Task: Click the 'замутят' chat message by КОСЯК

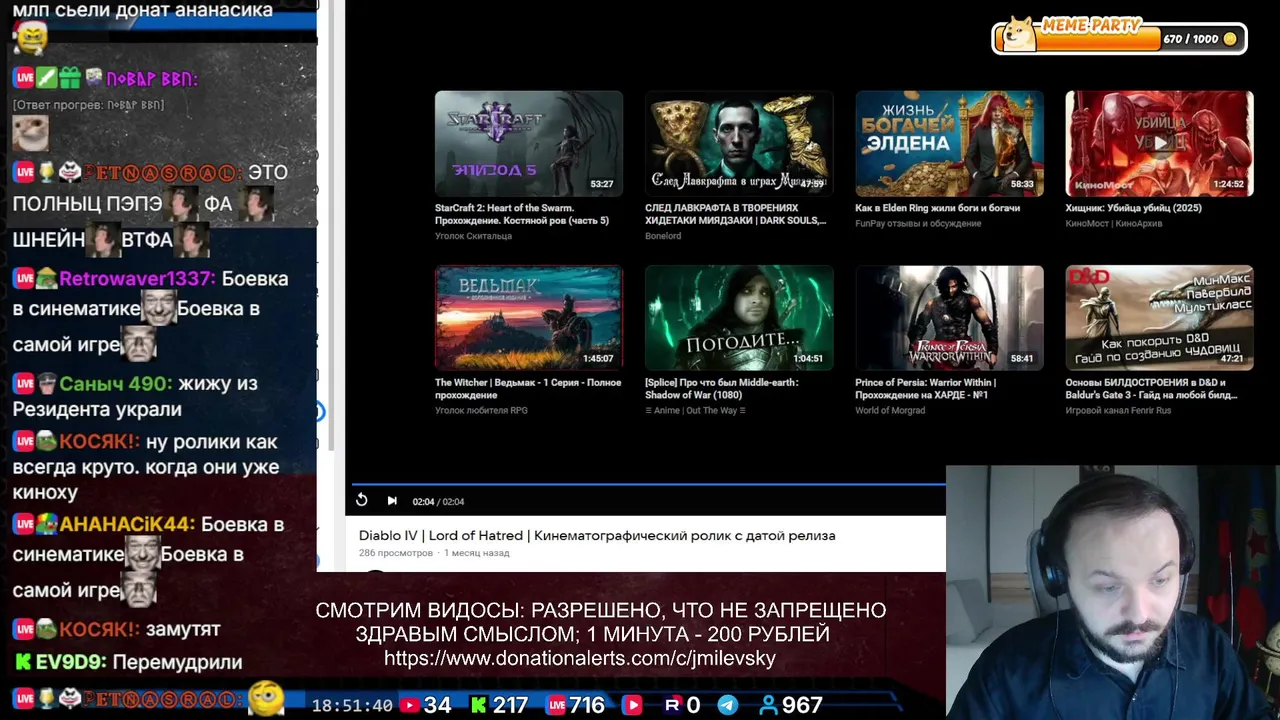Action: pos(183,629)
